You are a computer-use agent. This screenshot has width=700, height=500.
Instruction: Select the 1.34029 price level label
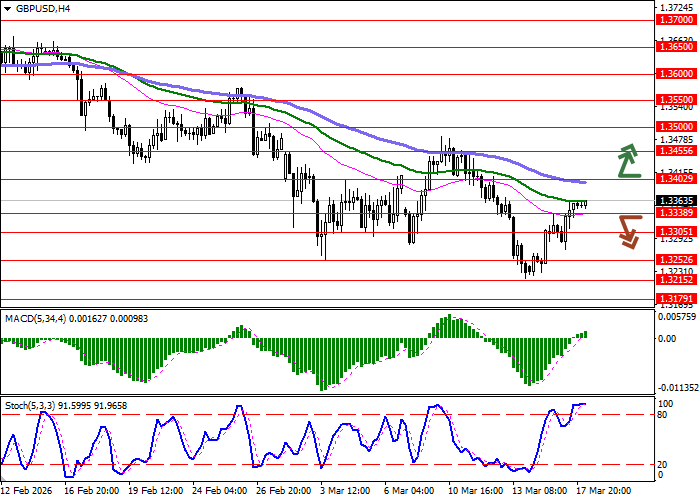(x=676, y=179)
